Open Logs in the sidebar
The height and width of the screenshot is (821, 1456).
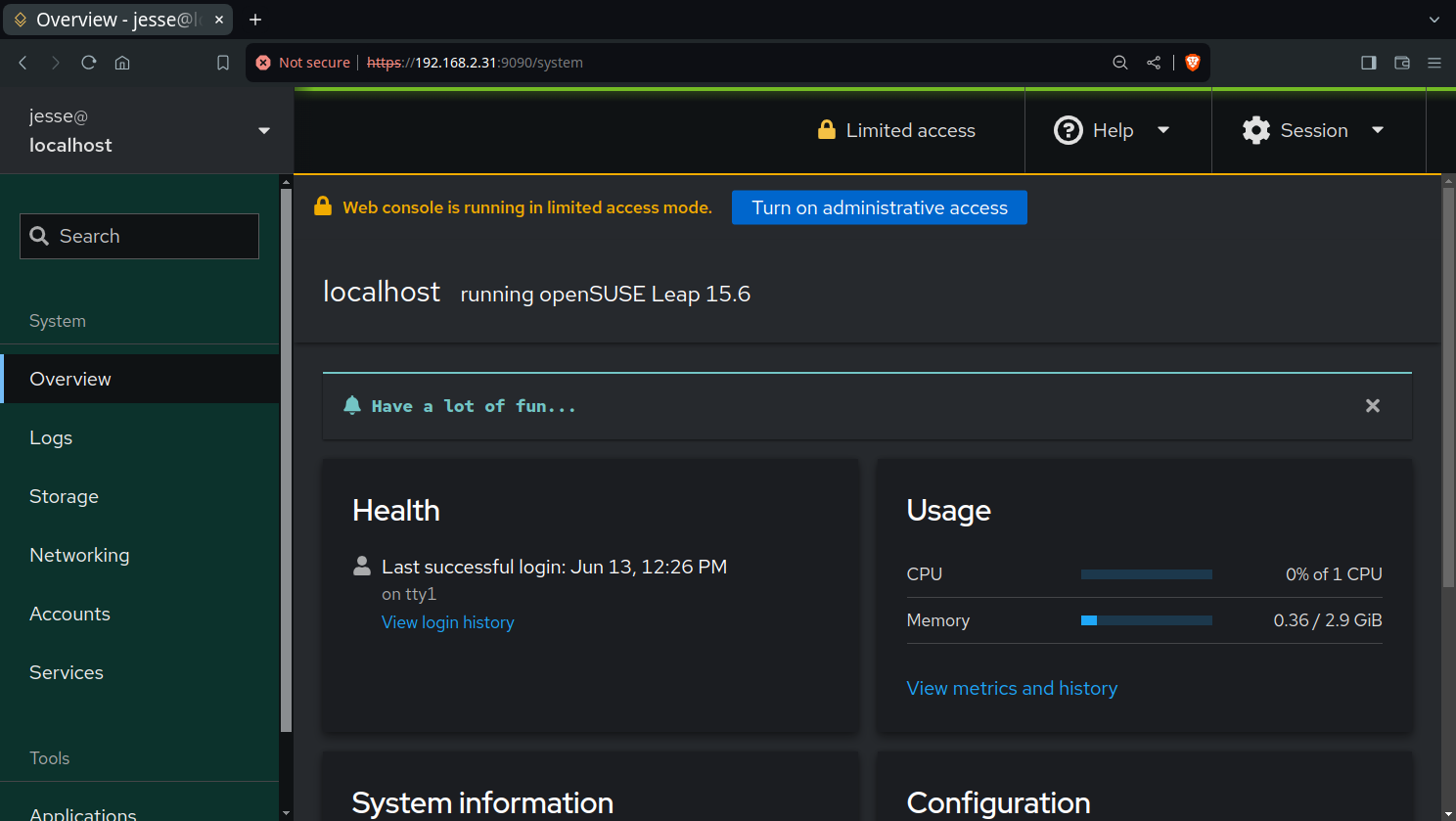pos(140,437)
